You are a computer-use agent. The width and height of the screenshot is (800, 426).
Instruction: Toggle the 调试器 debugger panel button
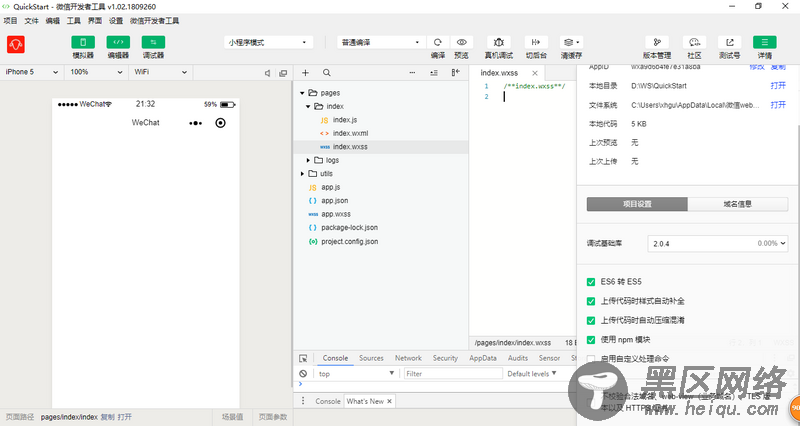tap(153, 42)
